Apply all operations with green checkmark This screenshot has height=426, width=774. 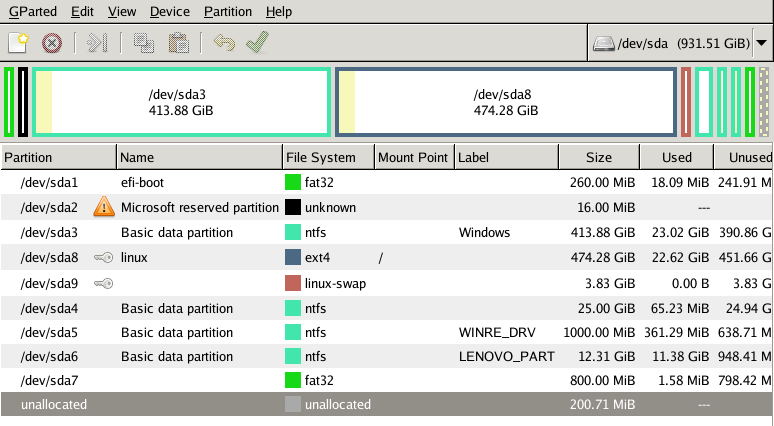[x=257, y=43]
